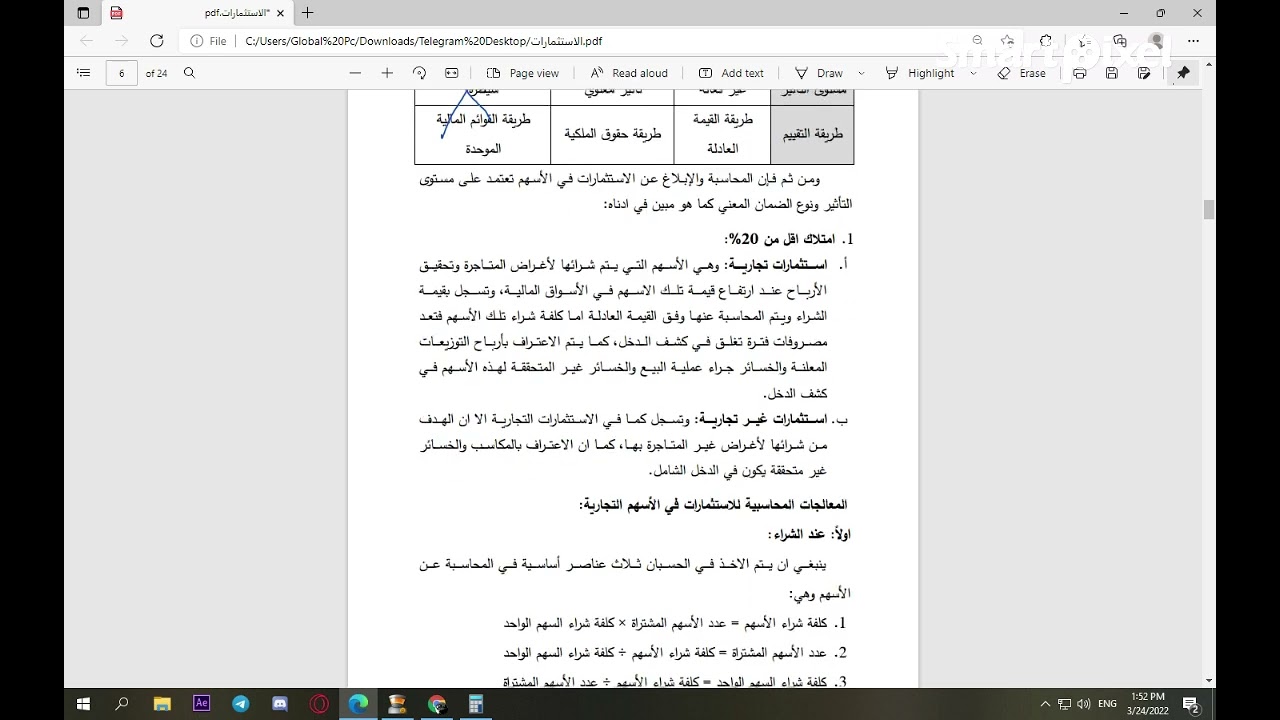
Task: Click the scrollbar down arrow
Action: tap(1209, 682)
